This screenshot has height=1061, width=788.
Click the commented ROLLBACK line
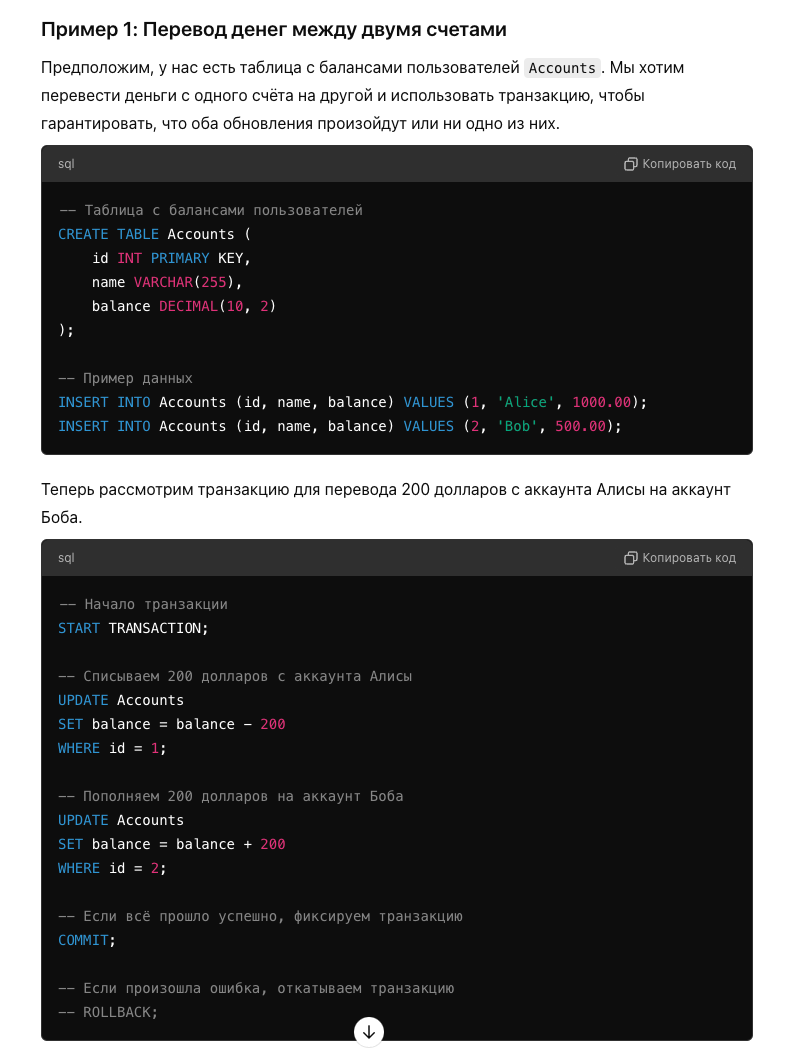click(108, 1012)
